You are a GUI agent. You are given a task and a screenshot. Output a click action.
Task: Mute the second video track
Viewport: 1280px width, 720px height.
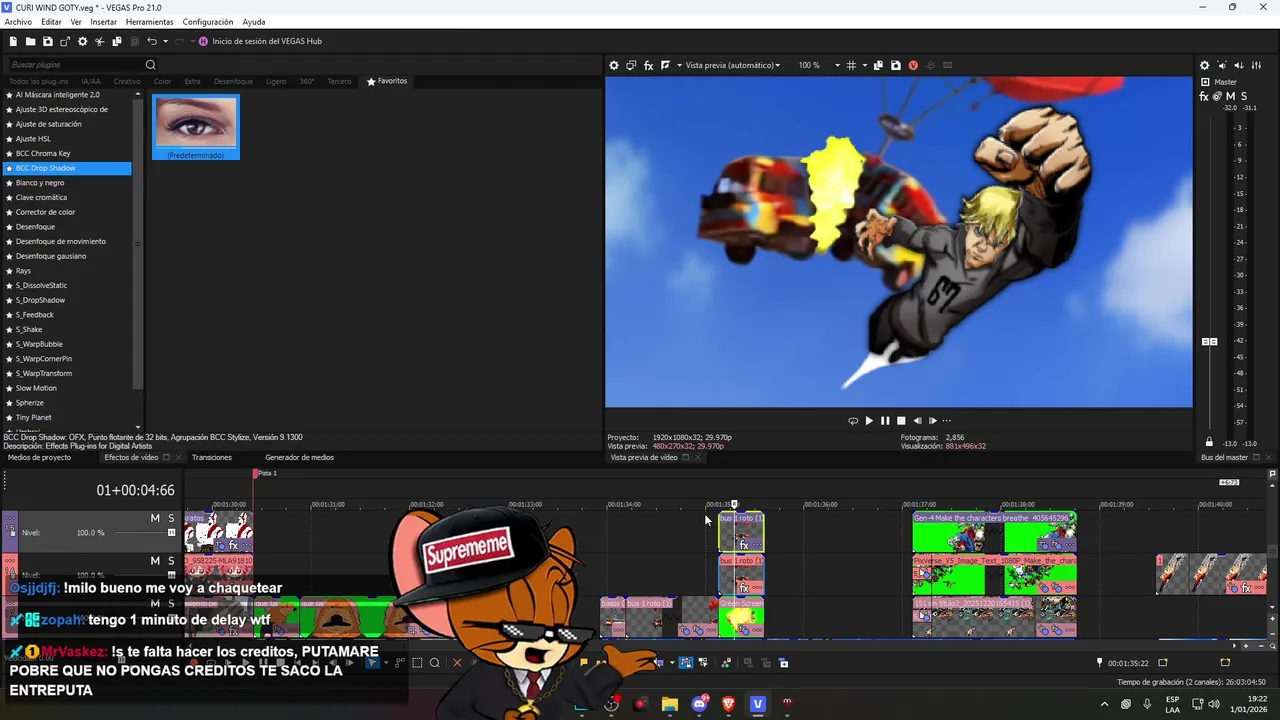pyautogui.click(x=155, y=561)
